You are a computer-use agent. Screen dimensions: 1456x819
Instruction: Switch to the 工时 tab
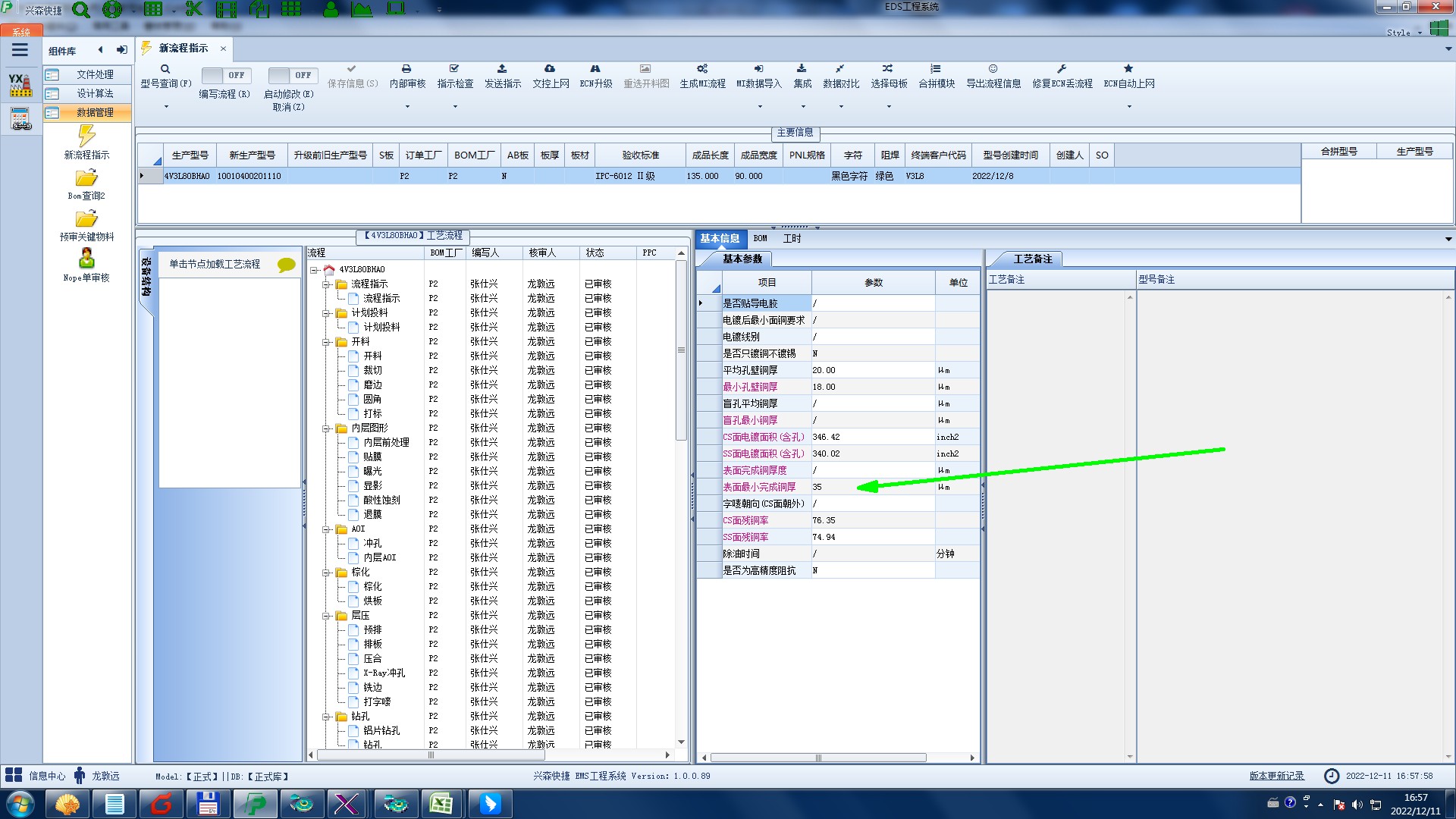point(792,238)
